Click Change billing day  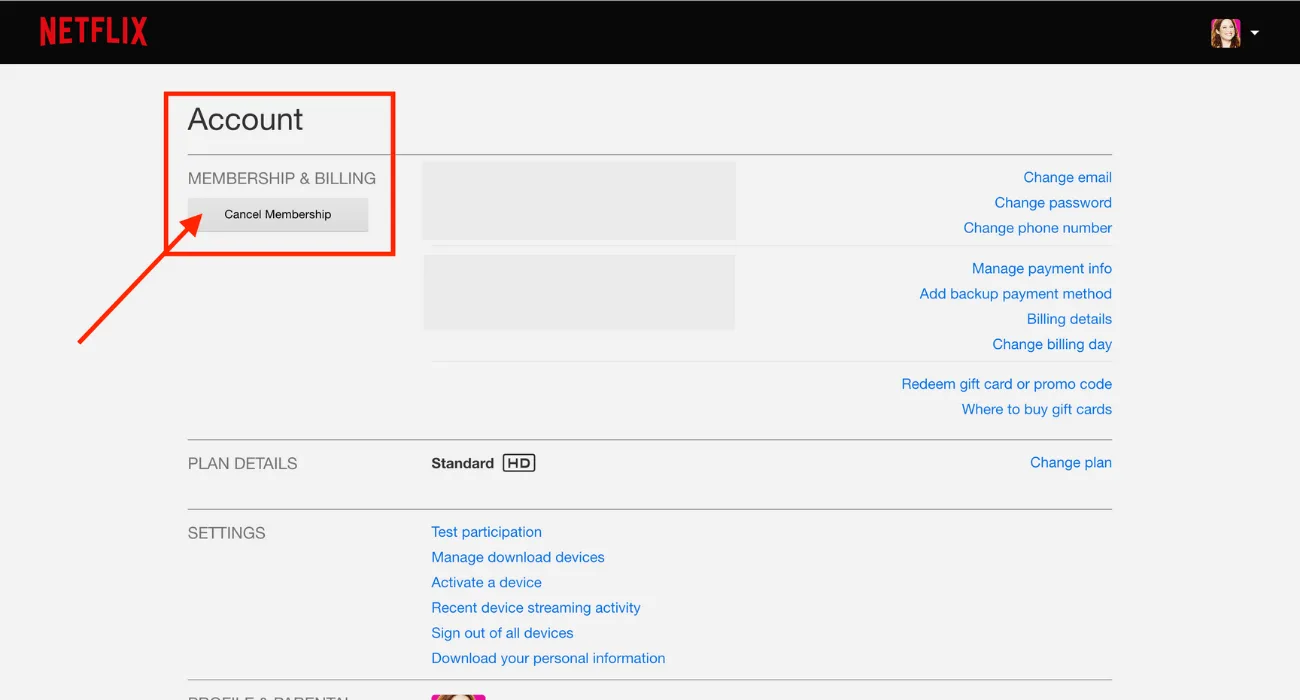pos(1051,344)
